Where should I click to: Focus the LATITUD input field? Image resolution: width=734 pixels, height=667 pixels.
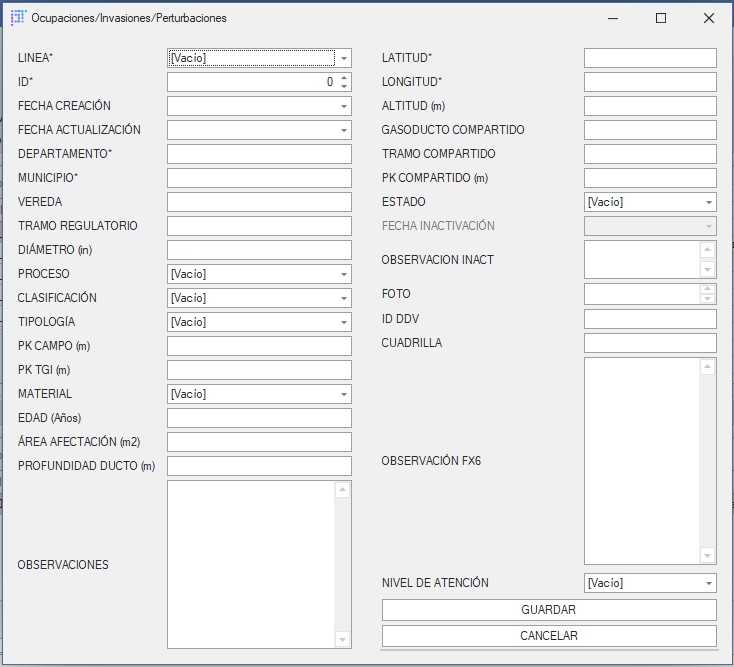click(x=650, y=58)
